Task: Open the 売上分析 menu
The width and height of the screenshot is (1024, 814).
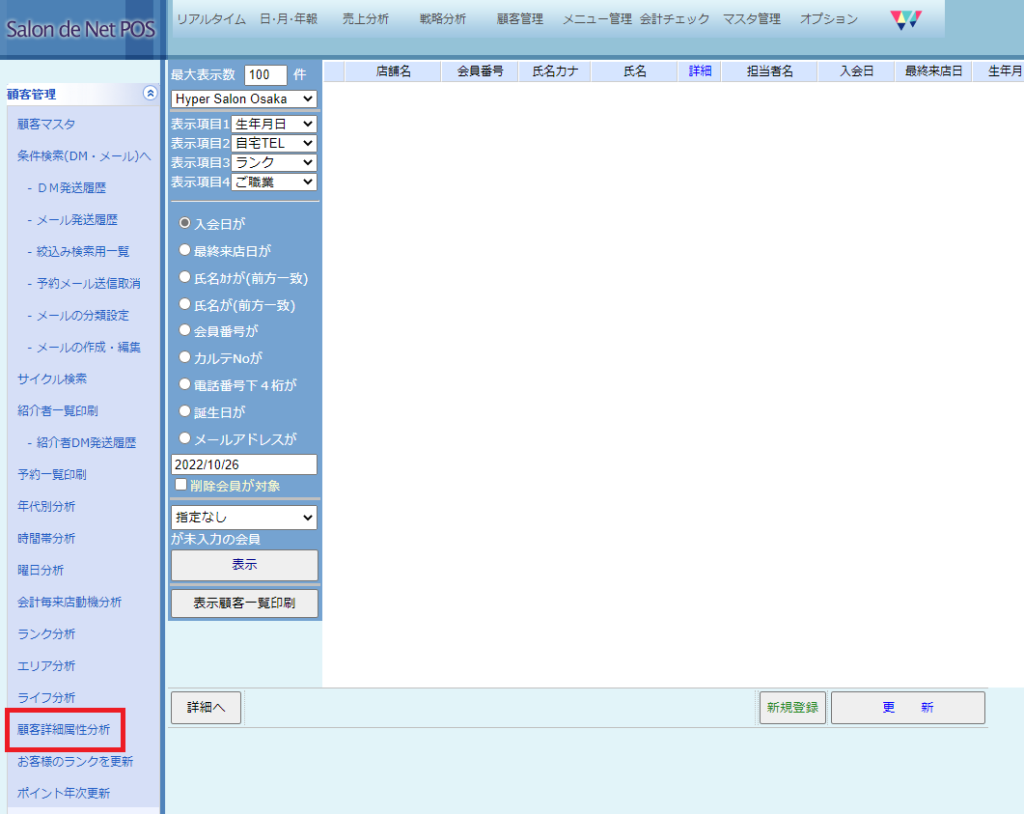Action: pyautogui.click(x=365, y=19)
